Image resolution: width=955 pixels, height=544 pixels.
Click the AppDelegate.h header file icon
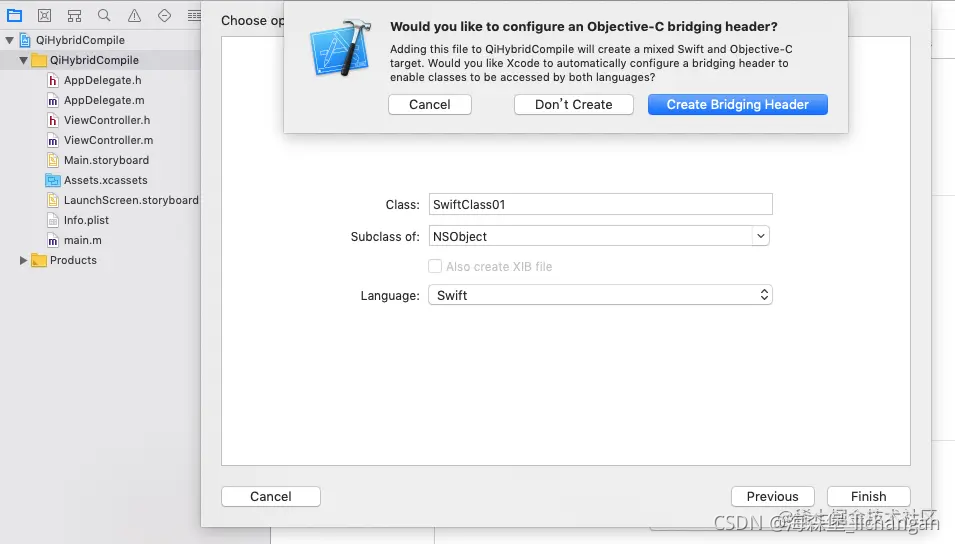(53, 80)
